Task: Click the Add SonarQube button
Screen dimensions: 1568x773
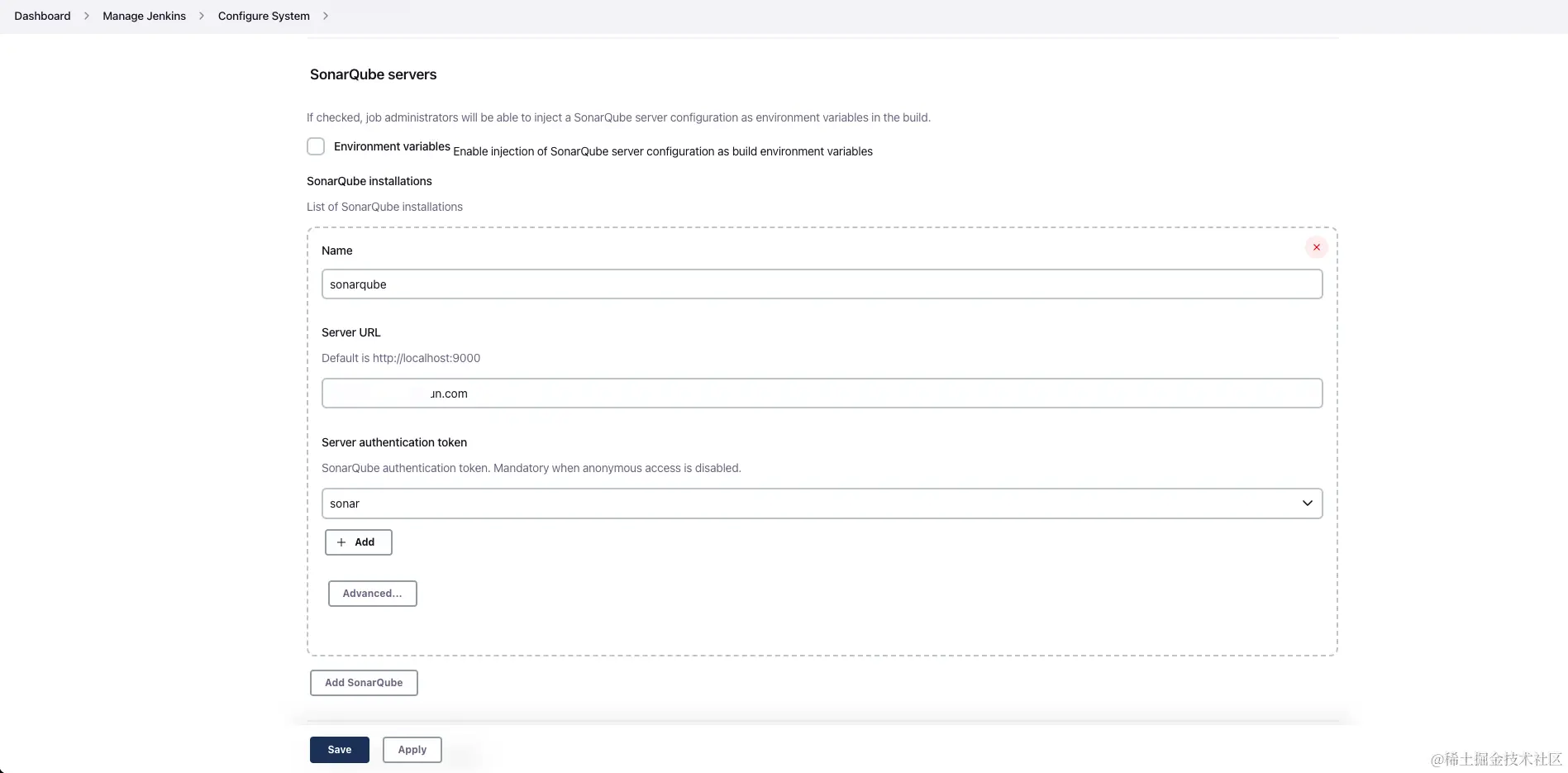Action: (x=364, y=683)
